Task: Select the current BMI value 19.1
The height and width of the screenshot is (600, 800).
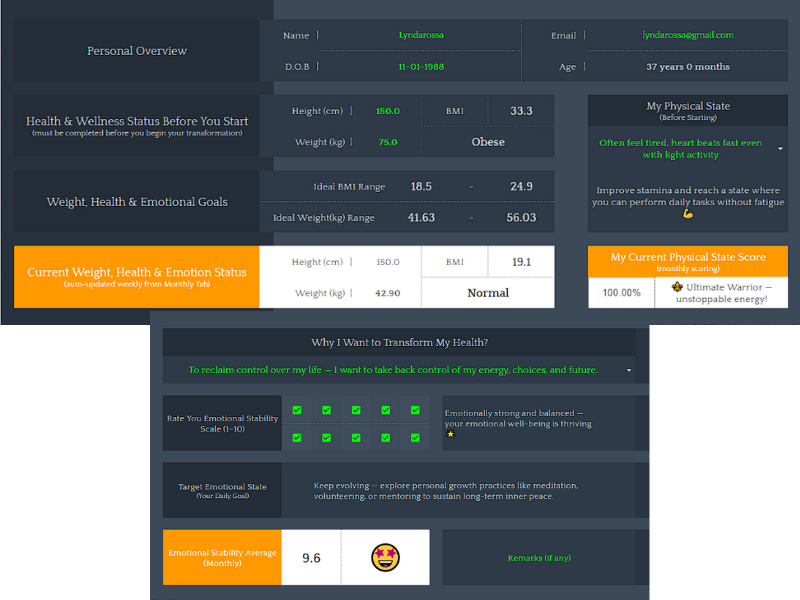Action: [521, 262]
